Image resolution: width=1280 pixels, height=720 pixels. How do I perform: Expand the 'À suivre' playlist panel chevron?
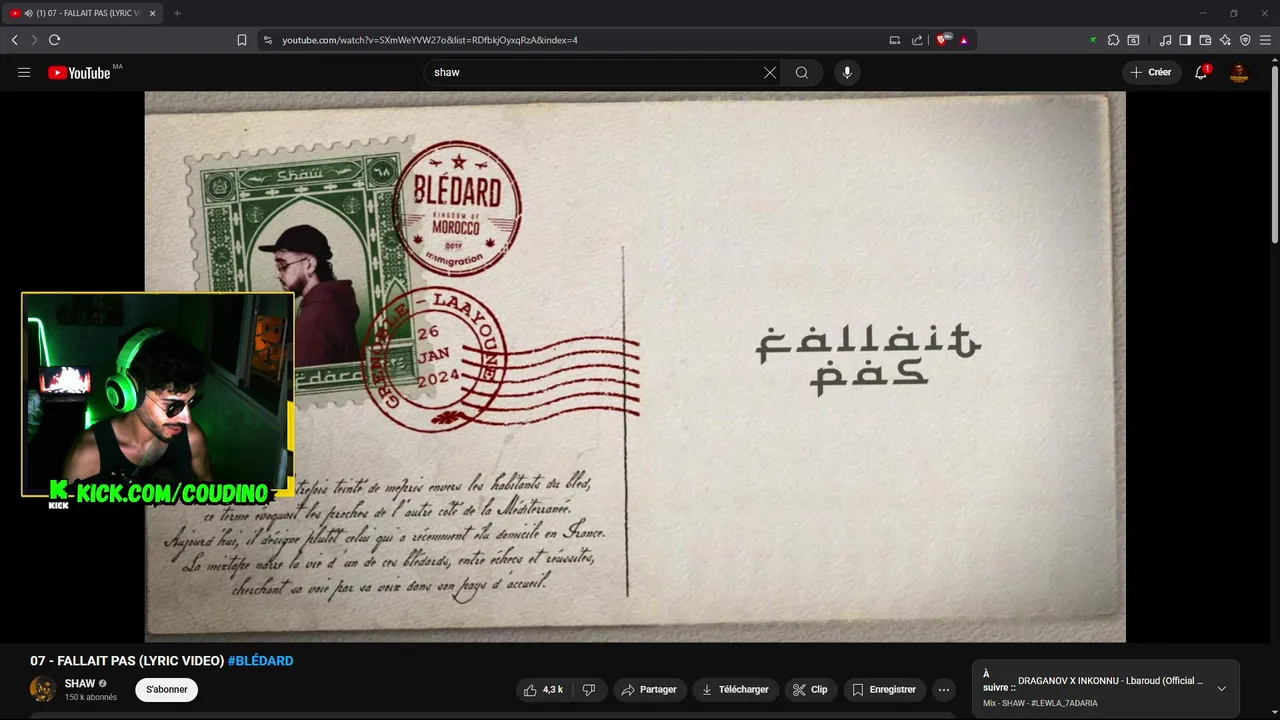1221,688
